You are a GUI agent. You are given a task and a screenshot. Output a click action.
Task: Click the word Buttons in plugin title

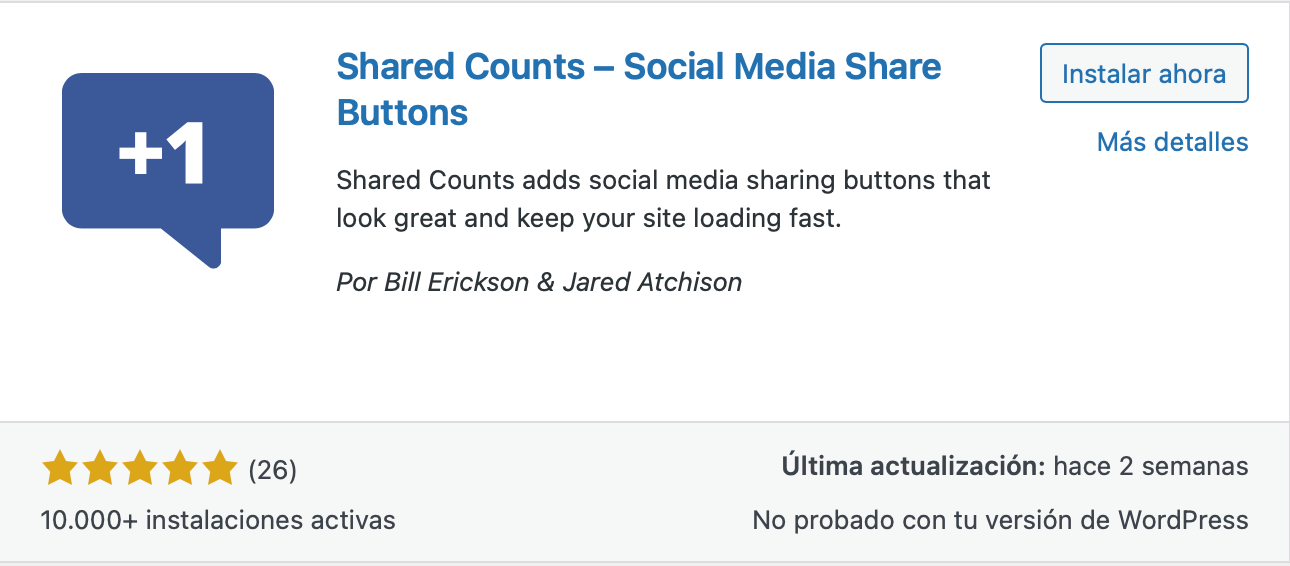(403, 112)
